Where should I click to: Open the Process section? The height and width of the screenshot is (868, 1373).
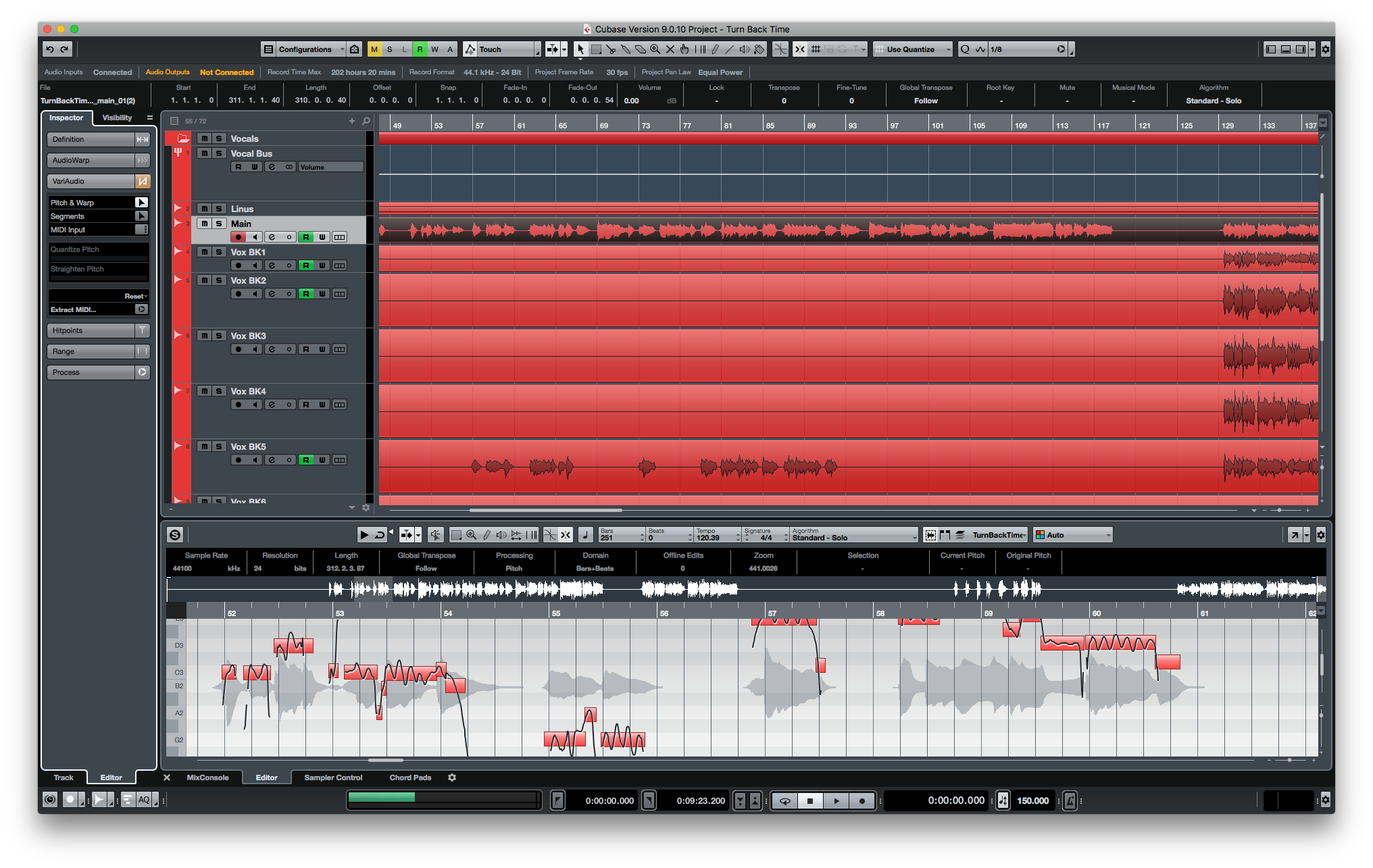98,372
